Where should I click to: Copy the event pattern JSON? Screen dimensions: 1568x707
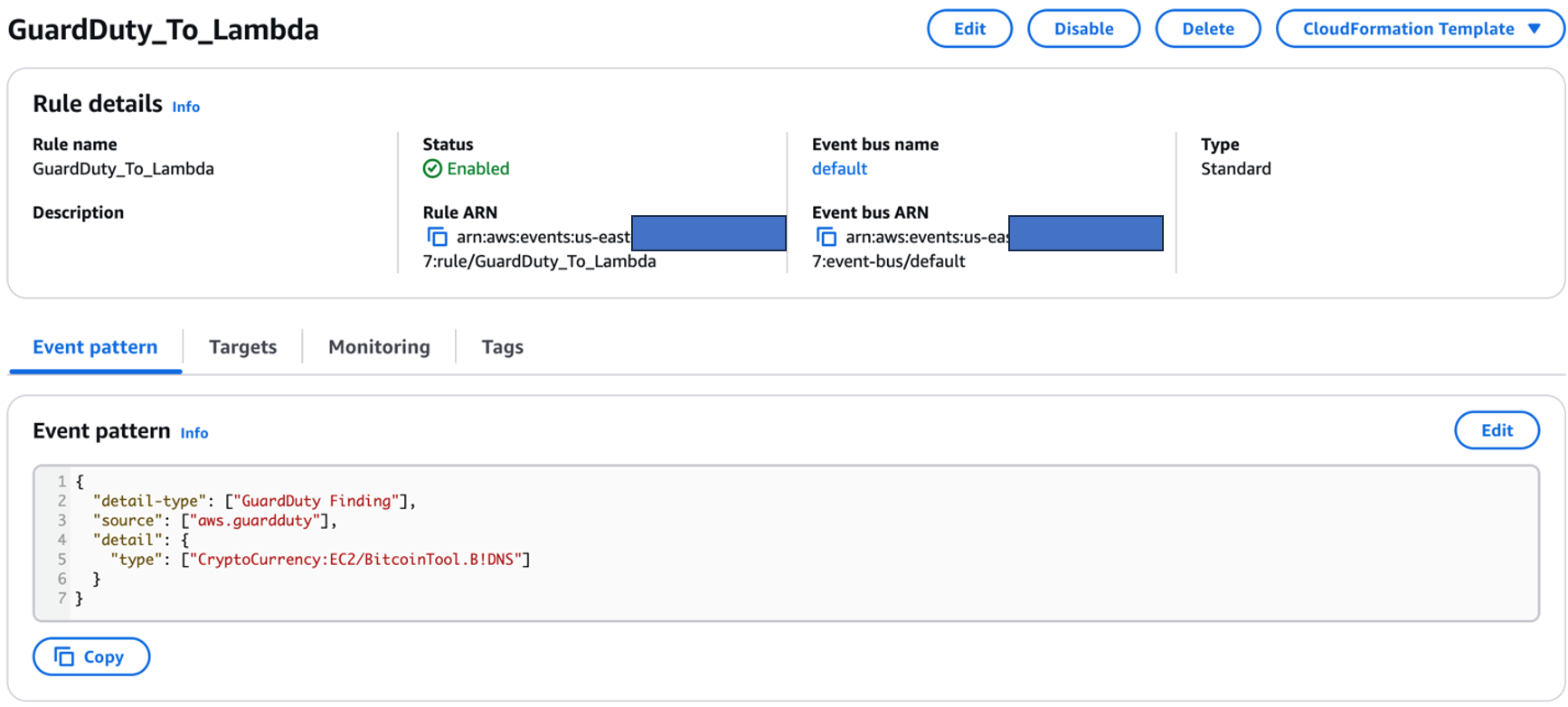point(91,657)
